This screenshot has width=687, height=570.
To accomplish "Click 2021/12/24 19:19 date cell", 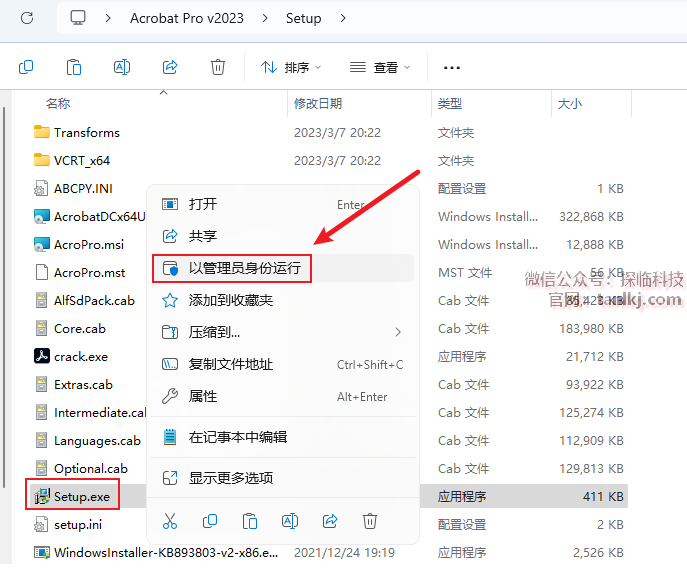I will click(344, 552).
